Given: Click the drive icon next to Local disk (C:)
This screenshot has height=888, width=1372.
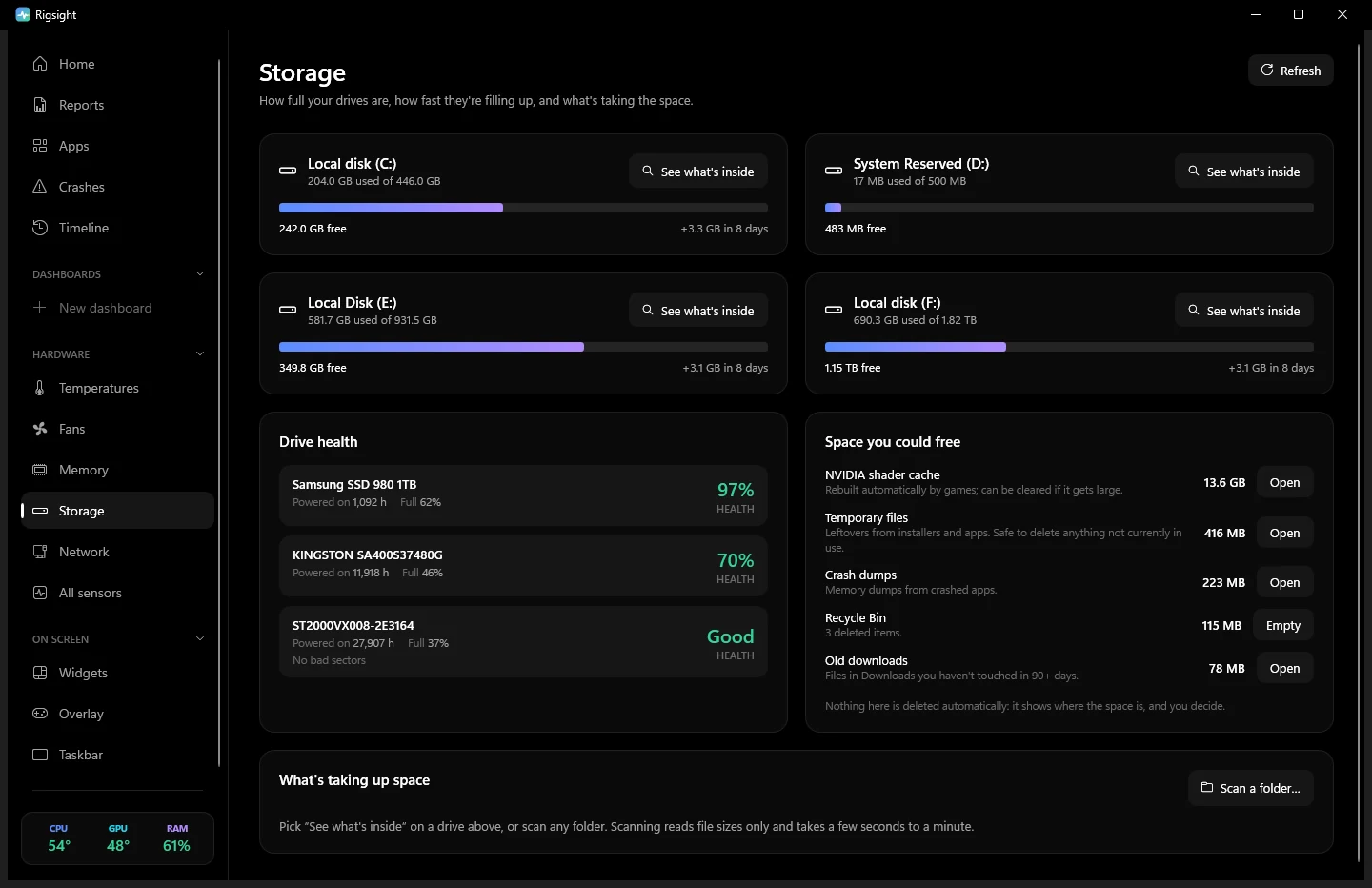Looking at the screenshot, I should pyautogui.click(x=288, y=171).
